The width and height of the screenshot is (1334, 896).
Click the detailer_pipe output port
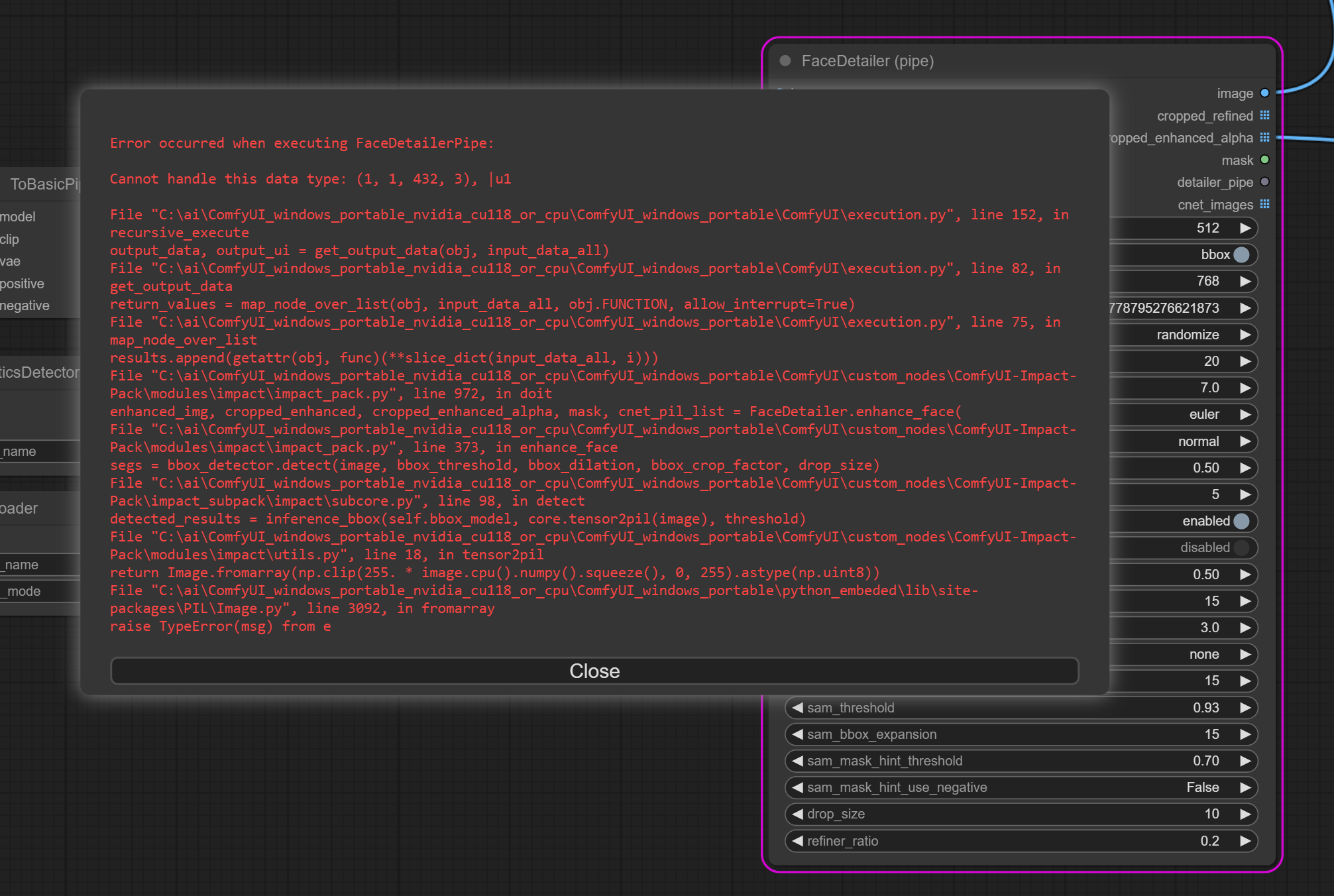pos(1264,182)
